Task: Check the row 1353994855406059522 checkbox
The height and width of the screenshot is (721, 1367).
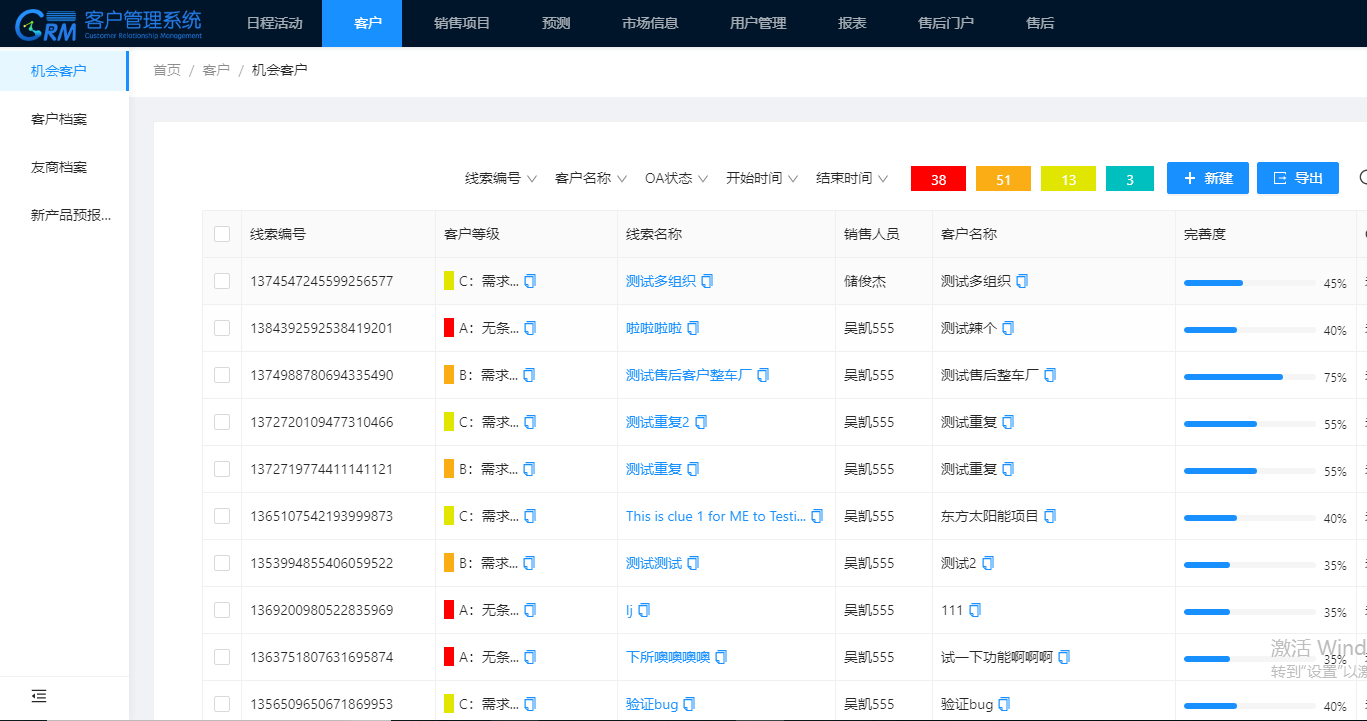Action: coord(222,563)
